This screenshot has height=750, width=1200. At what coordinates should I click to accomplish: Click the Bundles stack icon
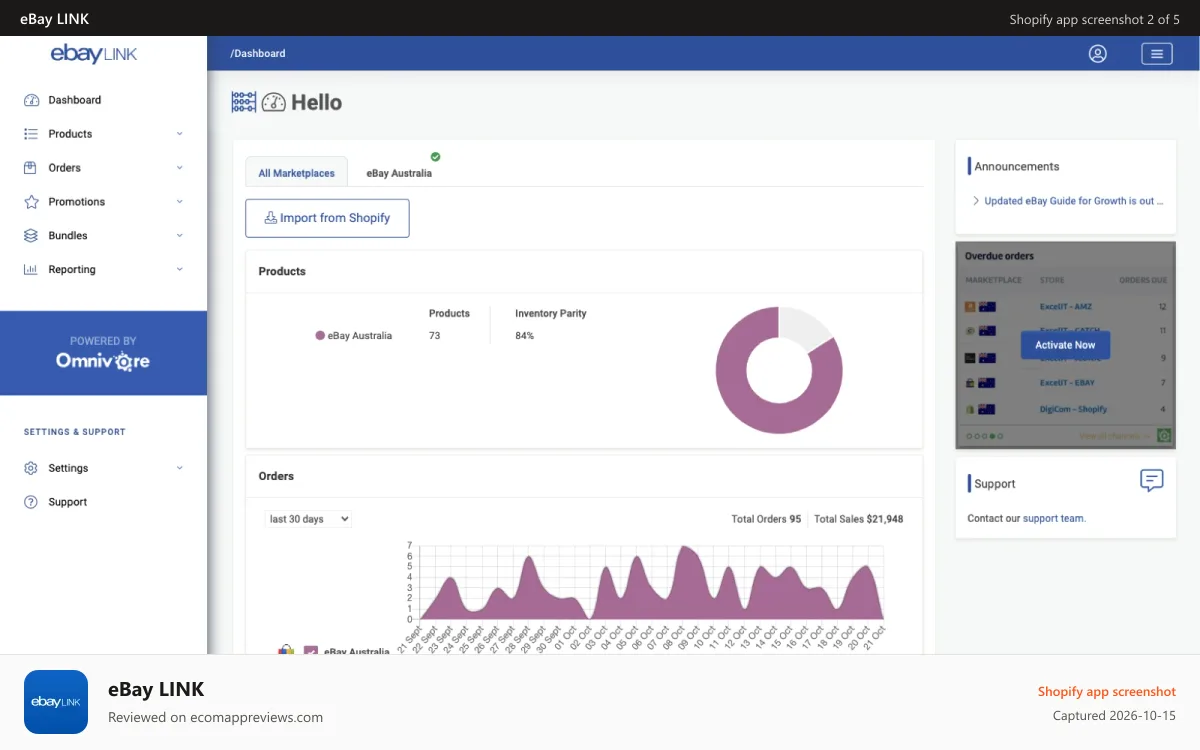pos(31,236)
